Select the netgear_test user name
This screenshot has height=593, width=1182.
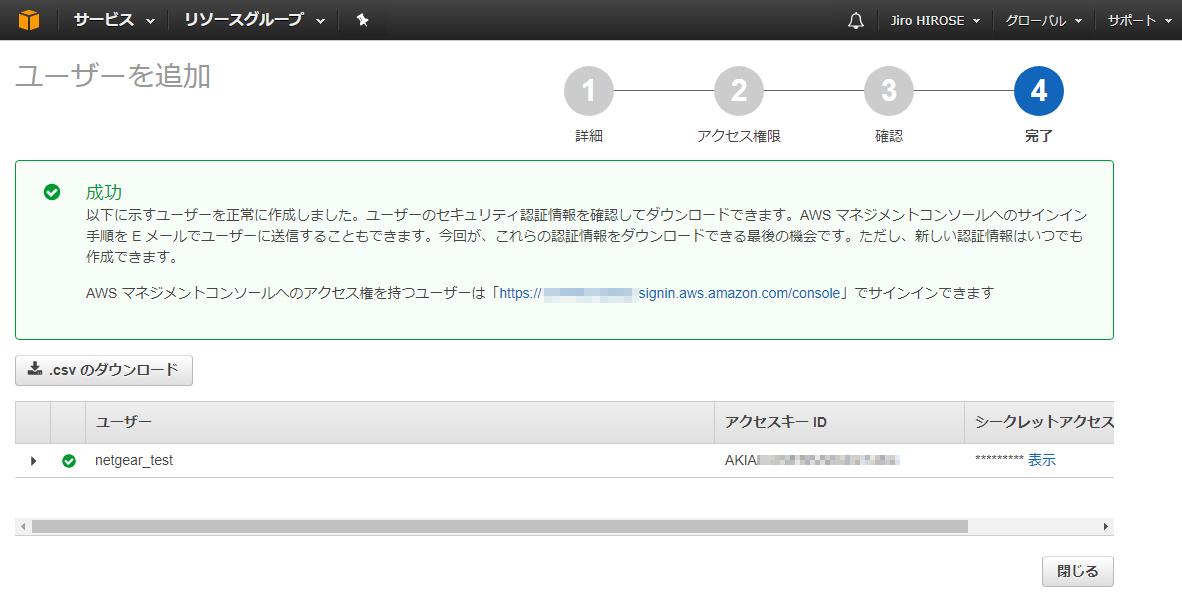click(134, 460)
